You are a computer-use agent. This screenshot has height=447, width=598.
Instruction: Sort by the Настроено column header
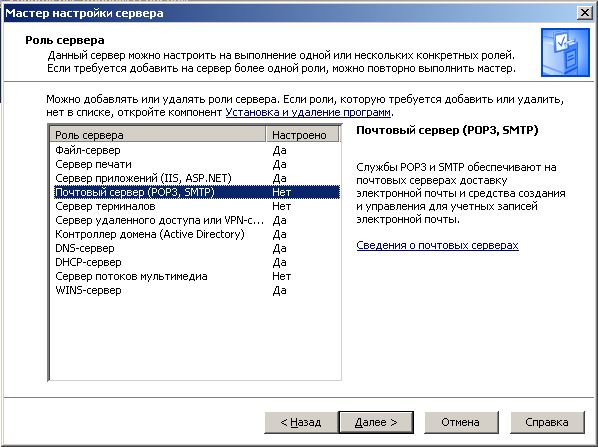point(302,135)
